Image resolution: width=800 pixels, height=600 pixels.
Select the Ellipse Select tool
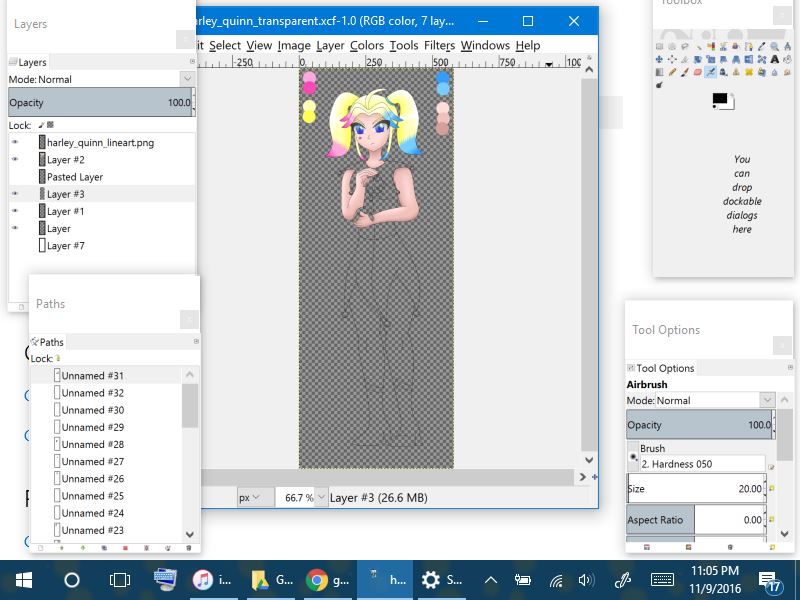point(672,46)
